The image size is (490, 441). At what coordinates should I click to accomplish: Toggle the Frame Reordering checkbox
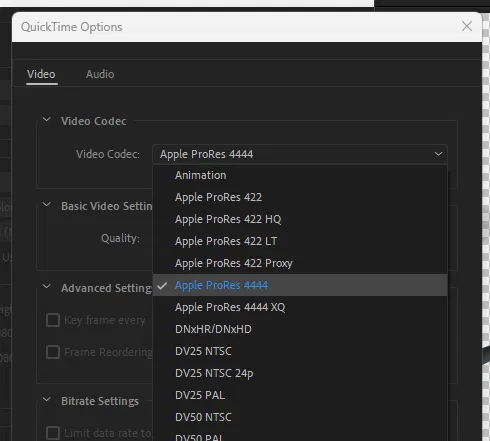point(53,352)
